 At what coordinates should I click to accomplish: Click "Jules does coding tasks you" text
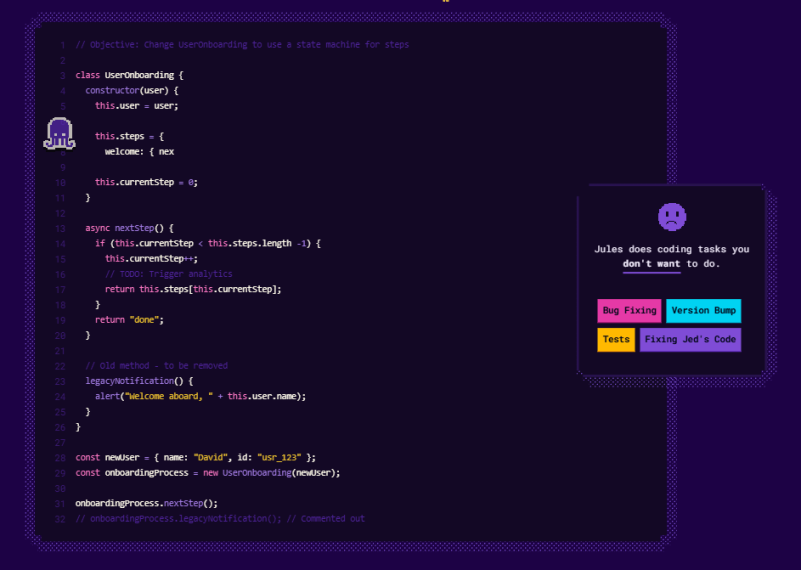tap(672, 249)
